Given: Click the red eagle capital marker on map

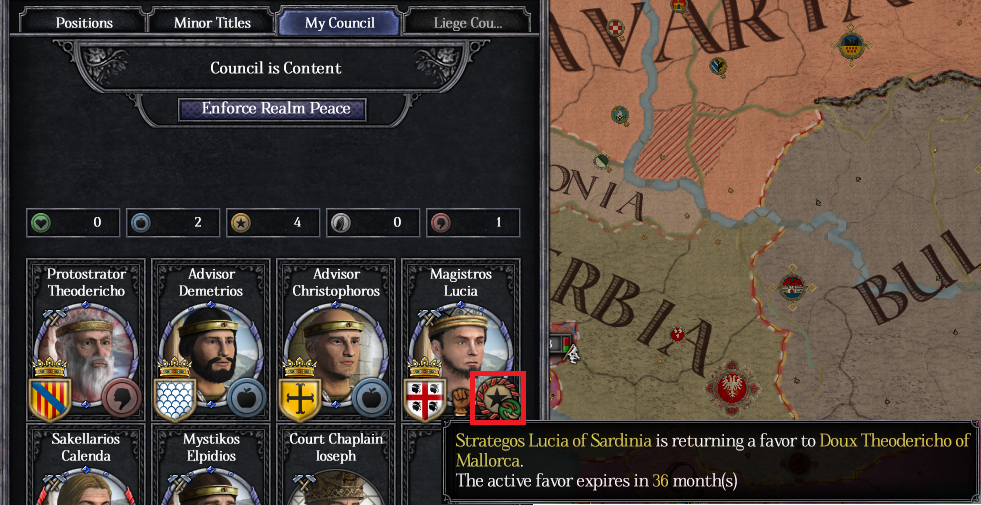Looking at the screenshot, I should pyautogui.click(x=732, y=389).
